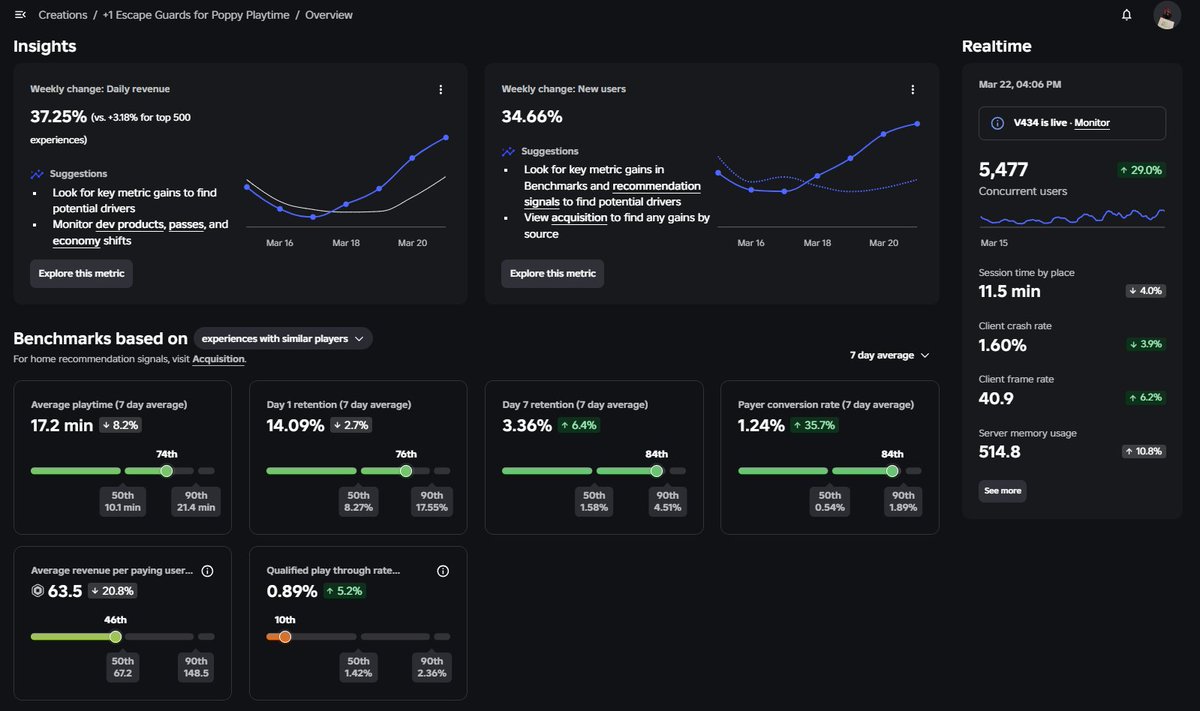The width and height of the screenshot is (1200, 711).
Task: Click the 6.4% Day 7 retention change badge
Action: click(581, 425)
